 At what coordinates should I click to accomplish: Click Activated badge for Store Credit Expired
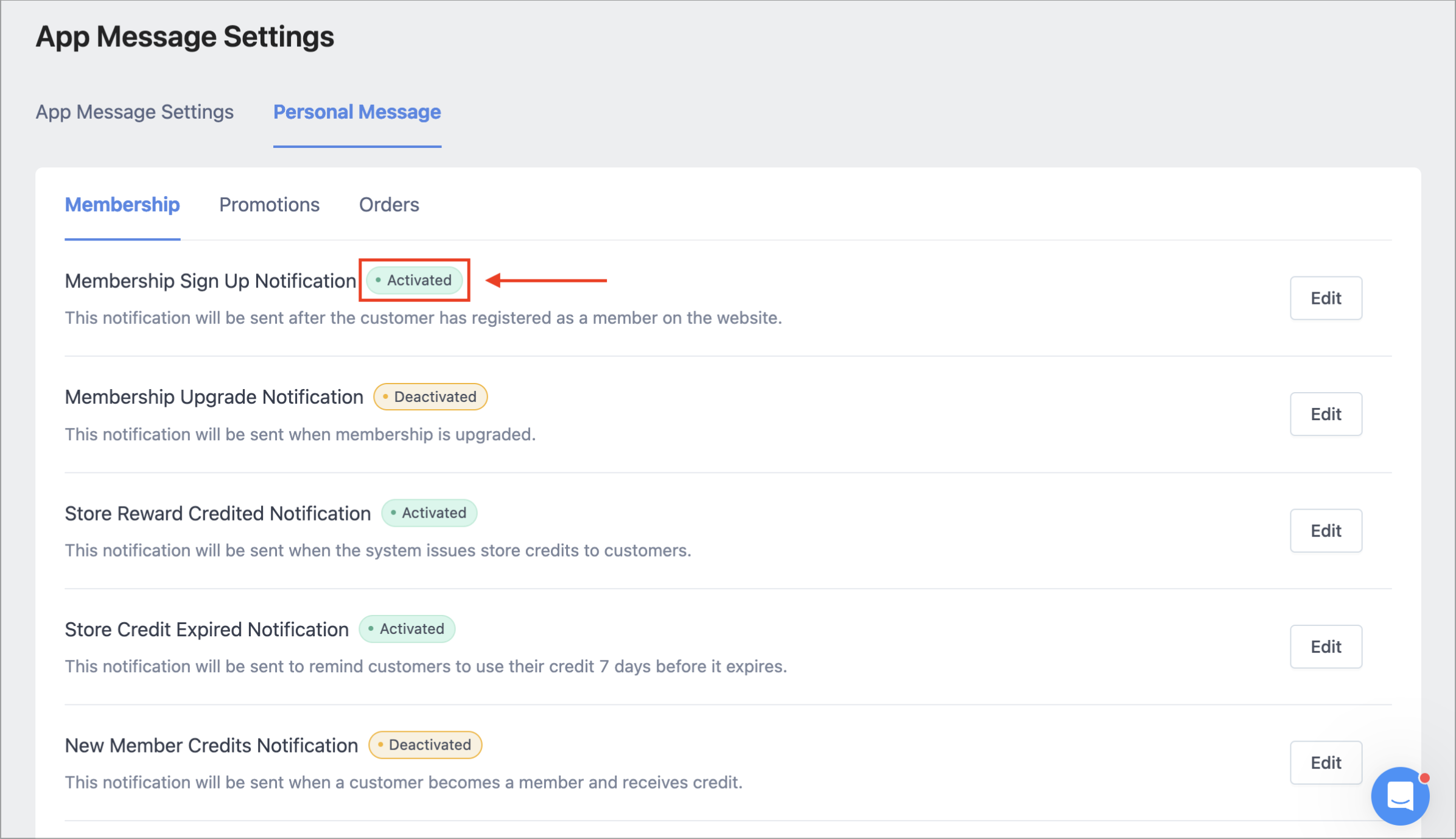pyautogui.click(x=407, y=629)
